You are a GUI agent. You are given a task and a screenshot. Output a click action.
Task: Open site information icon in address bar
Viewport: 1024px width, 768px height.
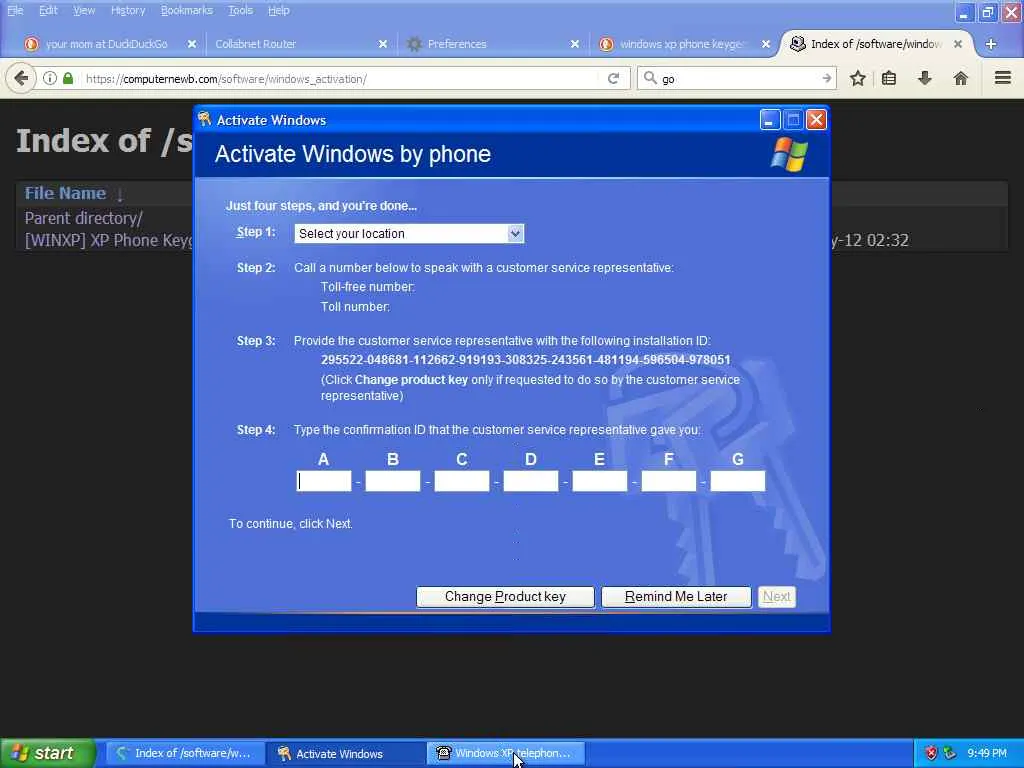coord(50,78)
